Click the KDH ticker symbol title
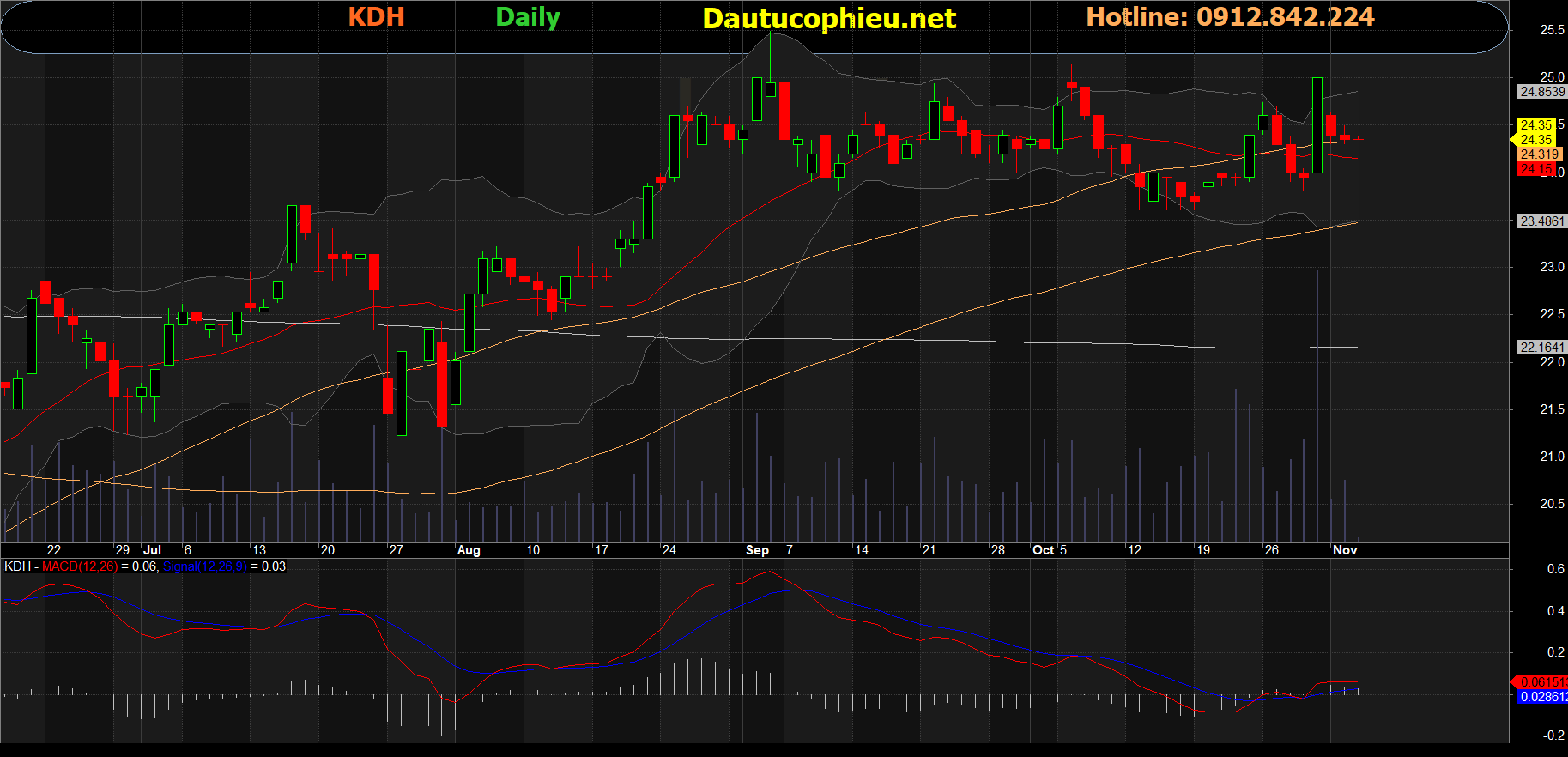The width and height of the screenshot is (1568, 757). pos(376,17)
